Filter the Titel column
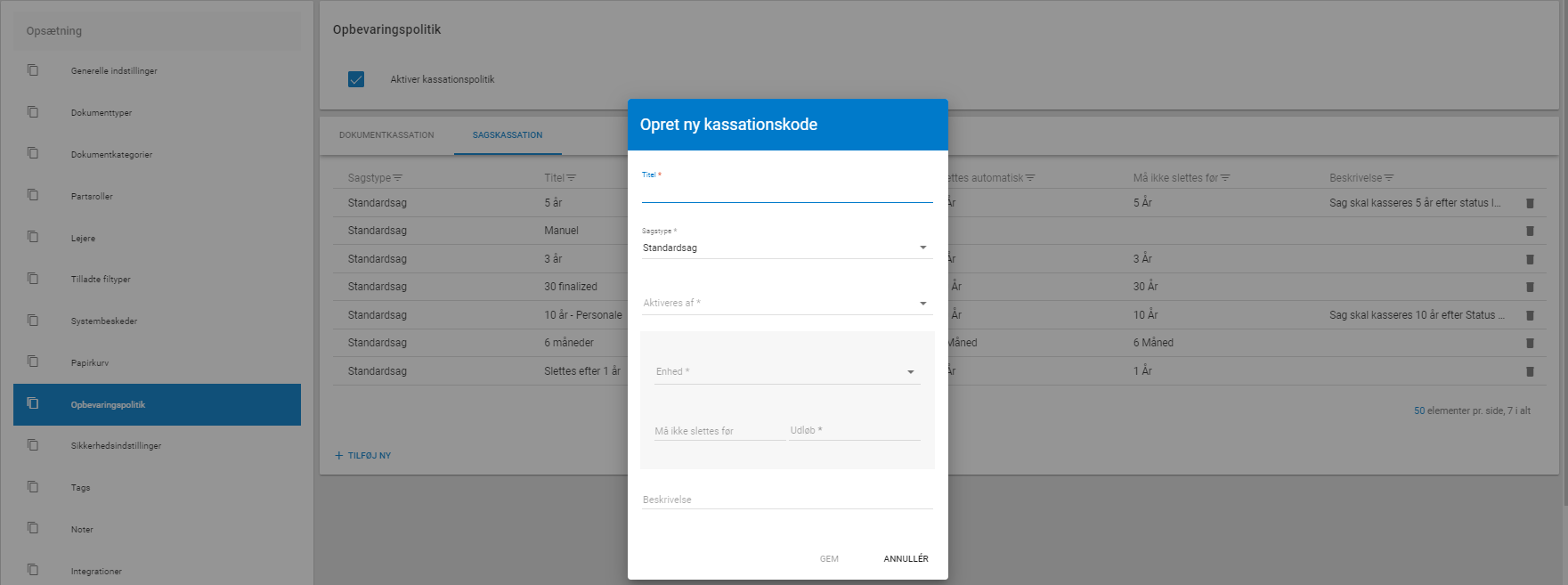 (572, 178)
